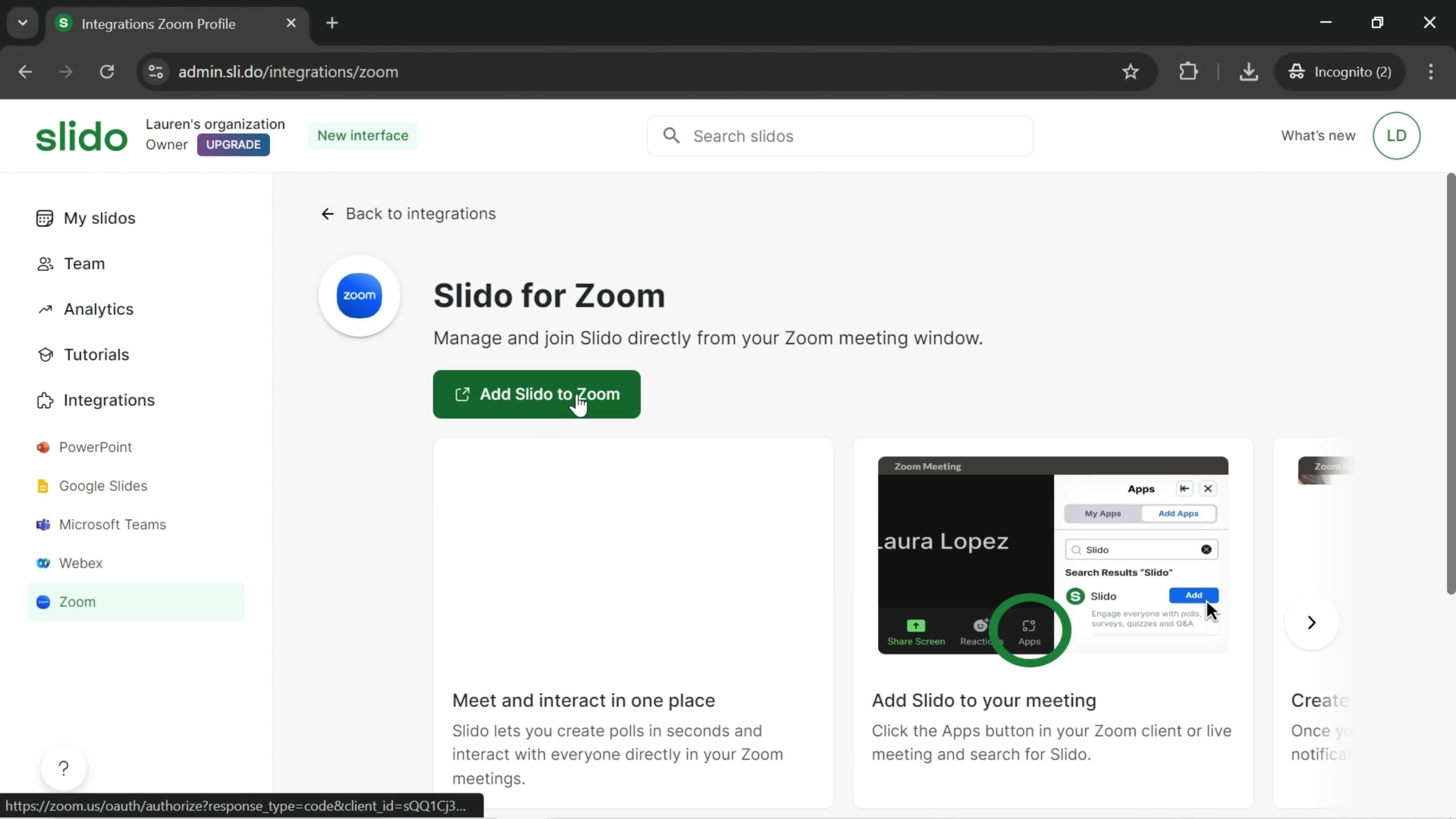Reload the page
Viewport: 1456px width, 819px height.
coord(107,72)
